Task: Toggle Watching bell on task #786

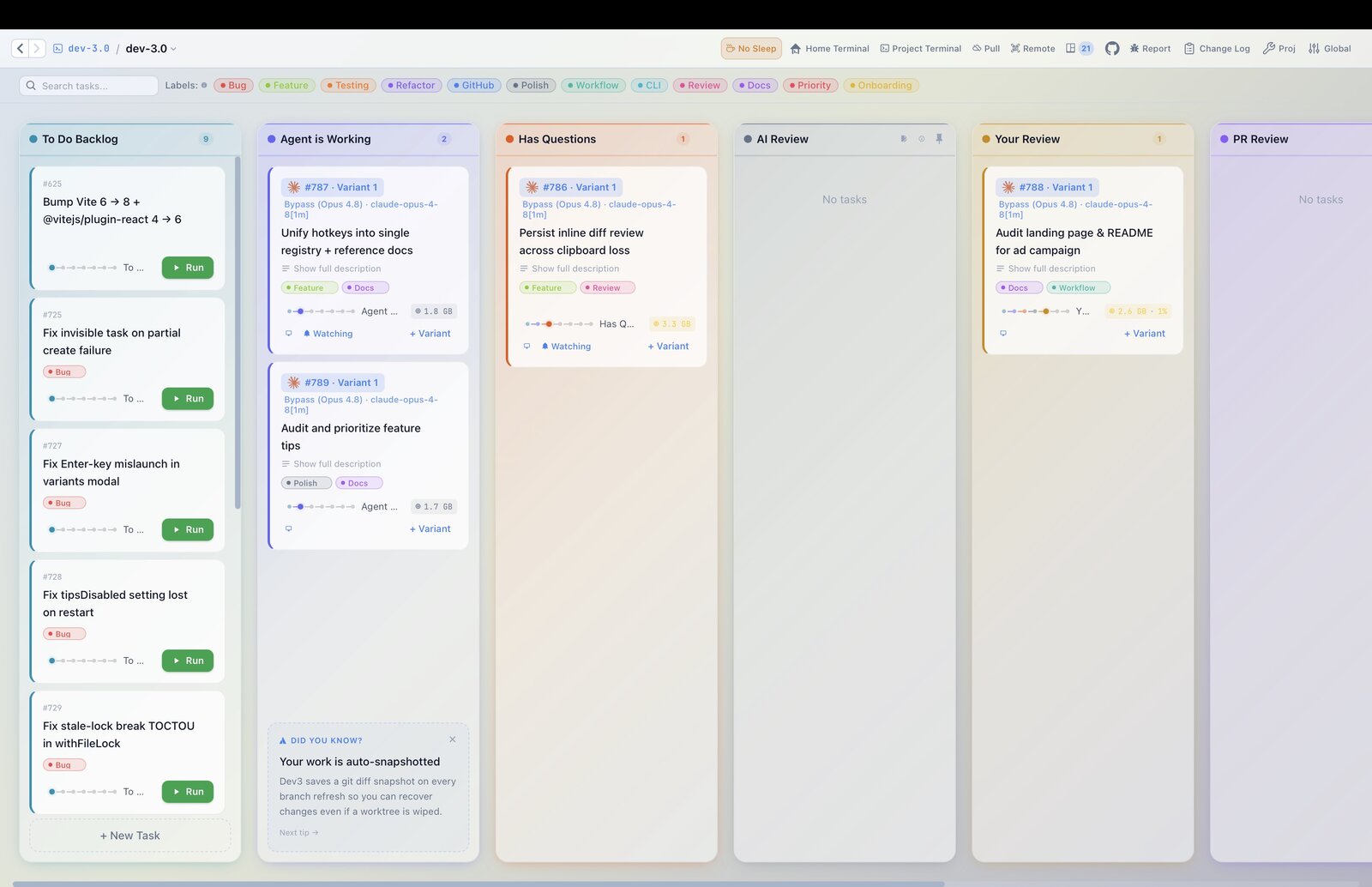Action: pos(566,347)
